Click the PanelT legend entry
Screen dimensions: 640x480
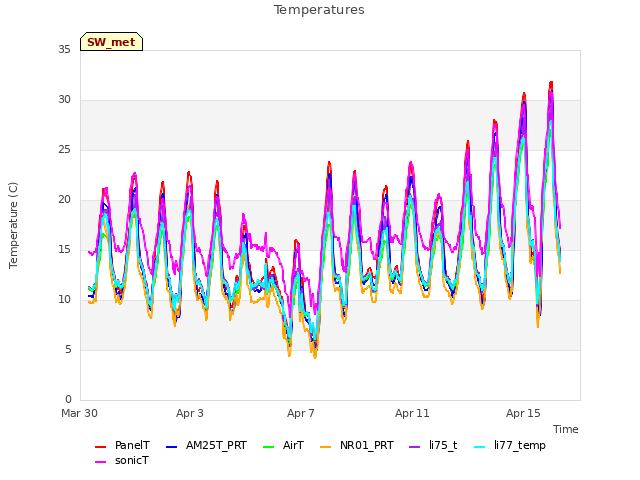[x=122, y=445]
